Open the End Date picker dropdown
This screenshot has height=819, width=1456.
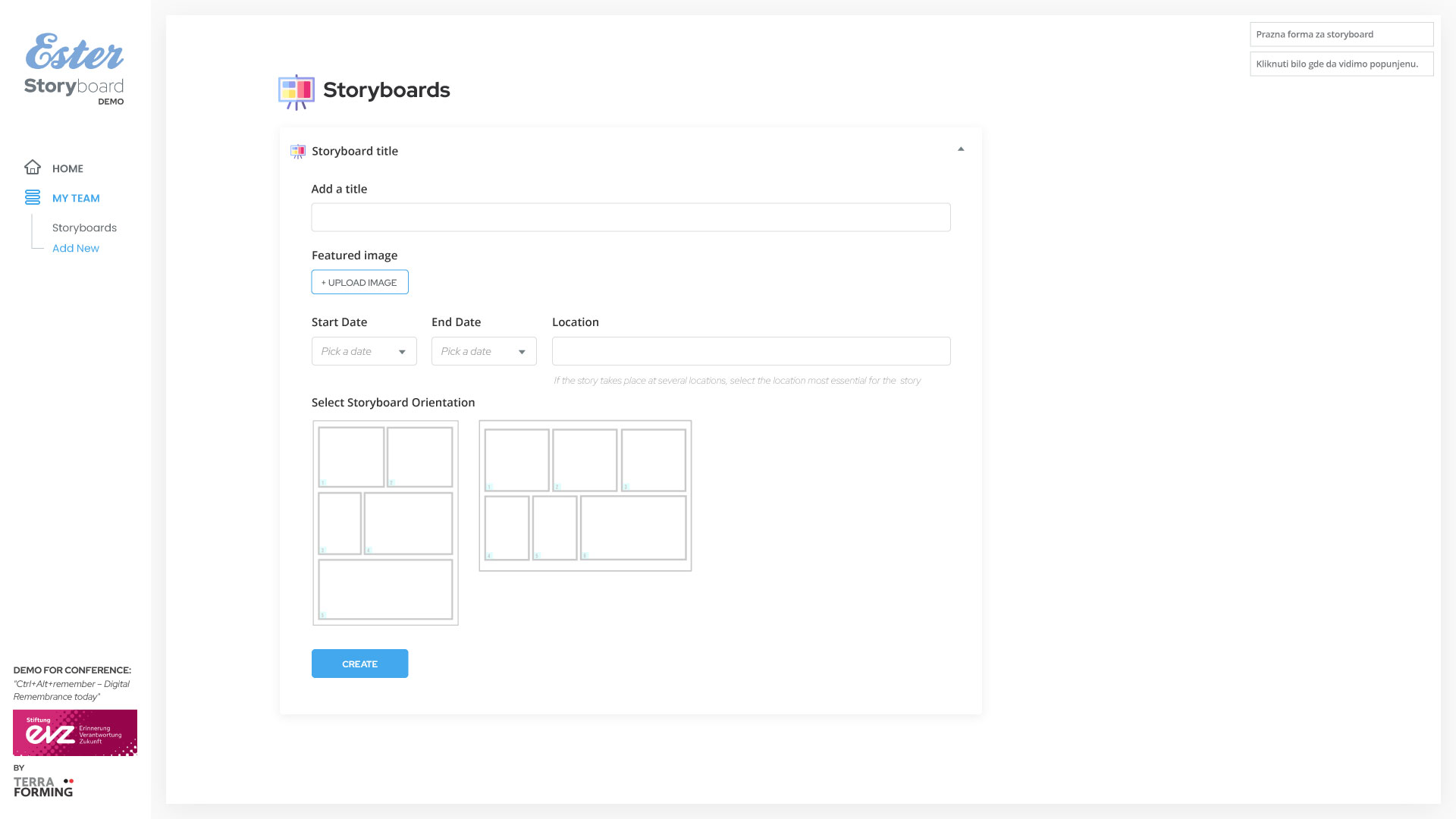(x=484, y=351)
